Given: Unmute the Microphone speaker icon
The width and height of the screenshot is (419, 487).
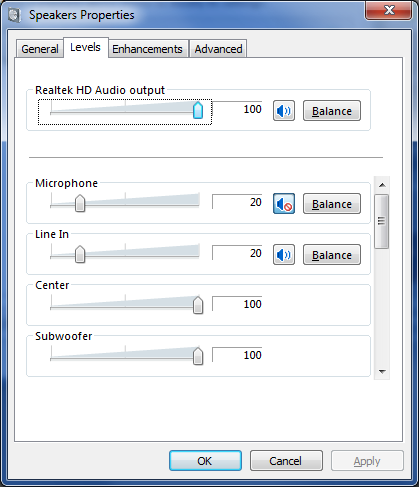Looking at the screenshot, I should [x=284, y=204].
